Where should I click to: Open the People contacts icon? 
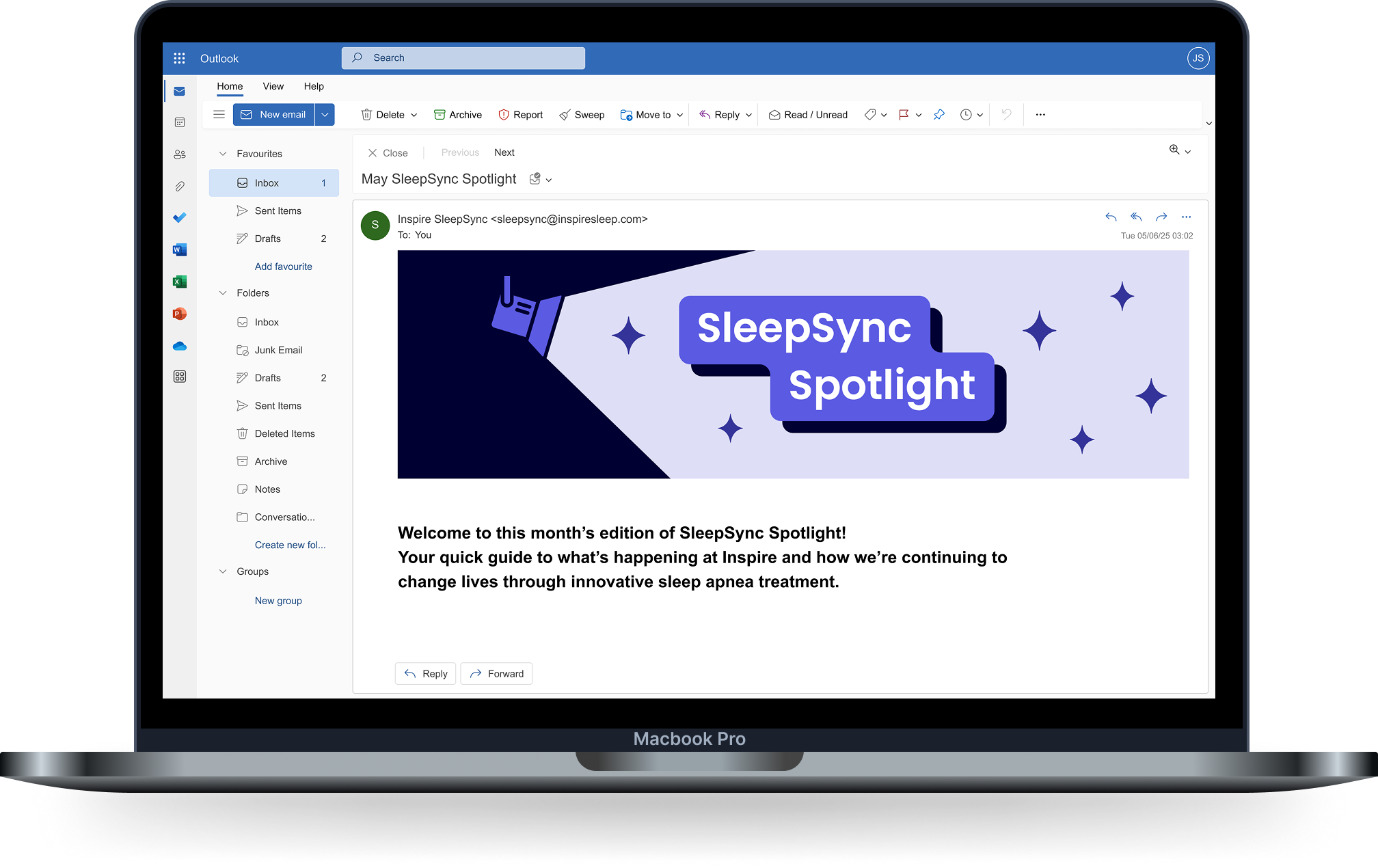click(x=180, y=154)
